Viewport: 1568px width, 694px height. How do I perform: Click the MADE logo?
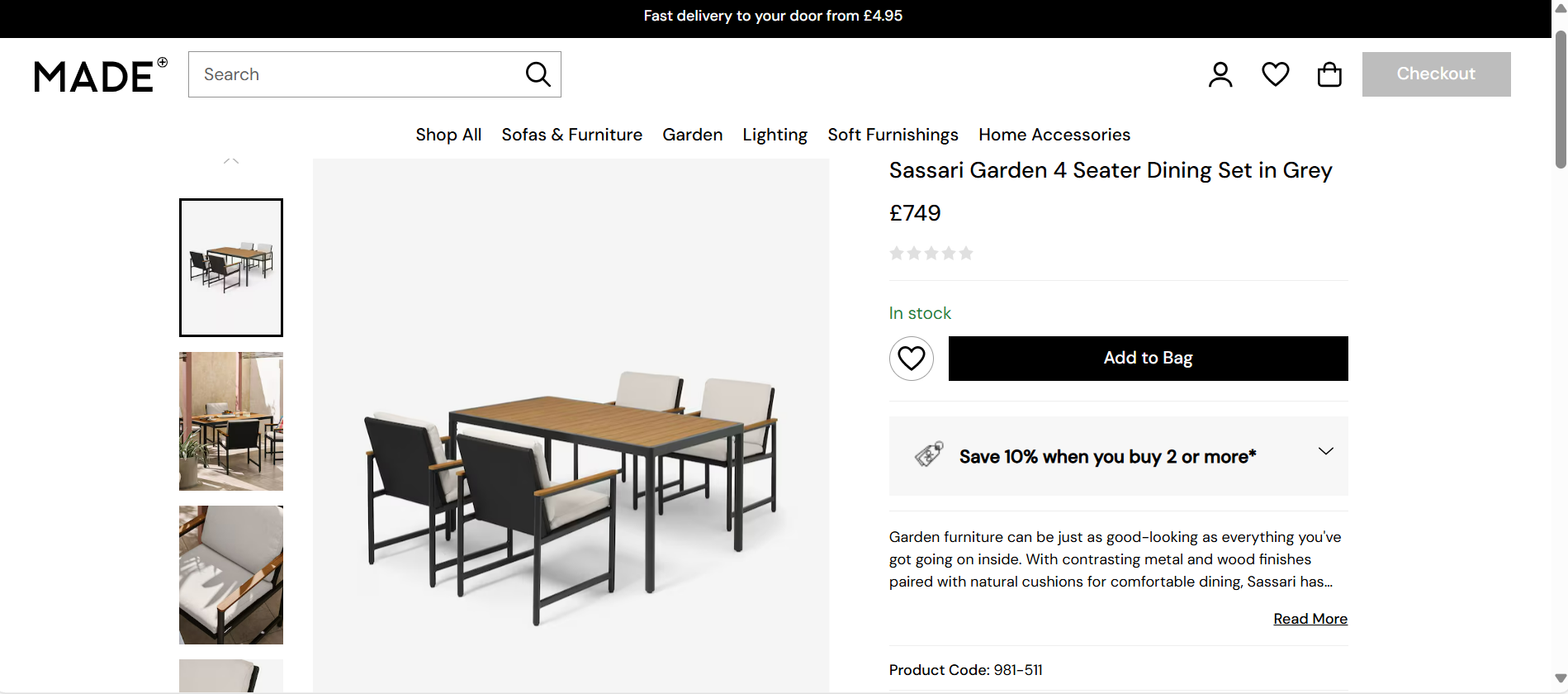[101, 75]
